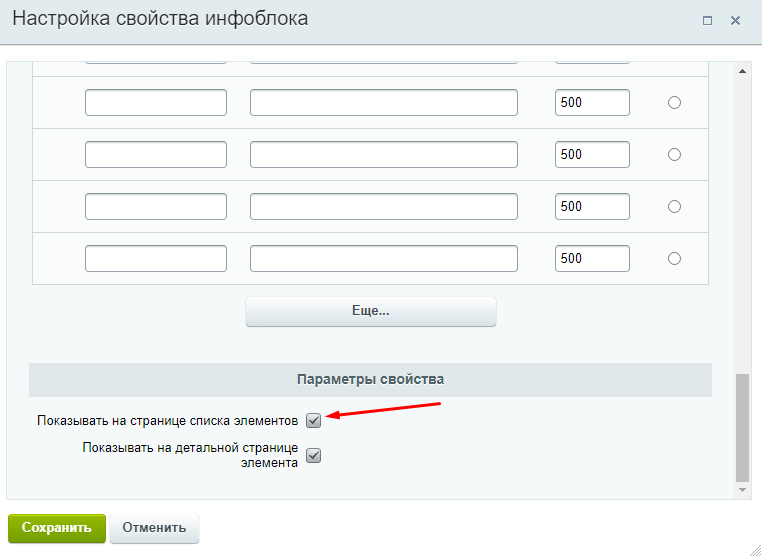
Task: Select default radio button in last row
Action: coord(674,259)
